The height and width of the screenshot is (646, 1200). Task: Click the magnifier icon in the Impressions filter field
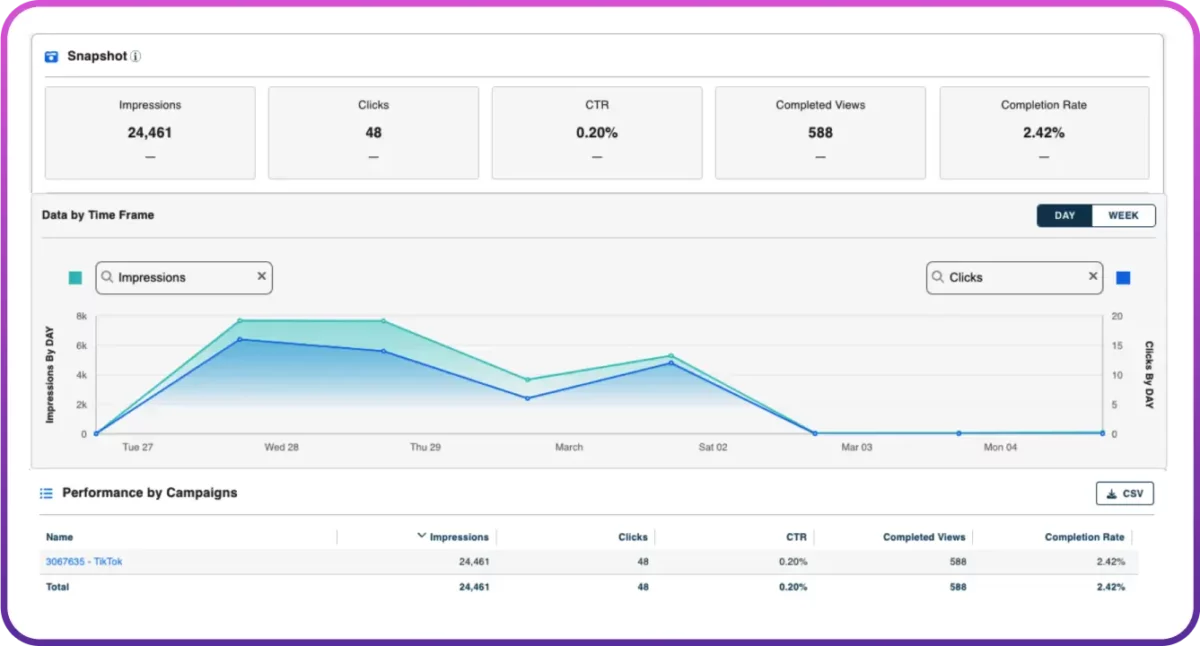[x=105, y=277]
